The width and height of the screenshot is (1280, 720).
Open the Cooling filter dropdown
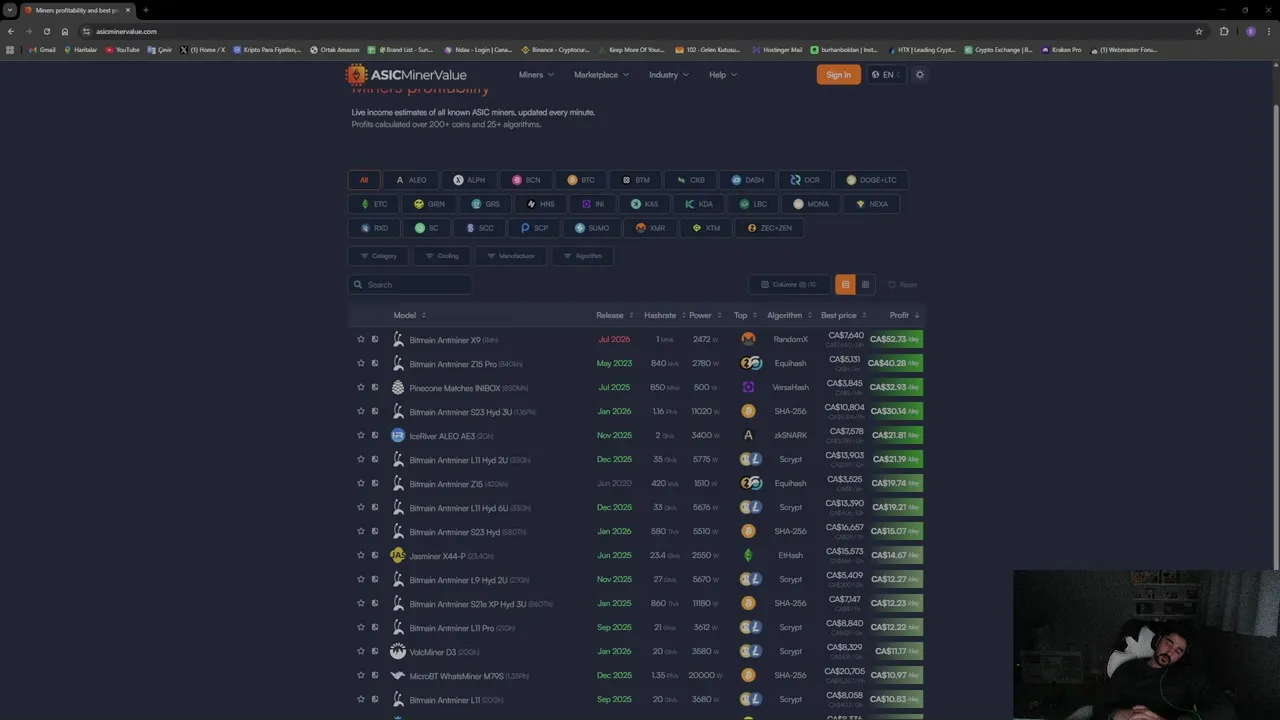[x=441, y=256]
